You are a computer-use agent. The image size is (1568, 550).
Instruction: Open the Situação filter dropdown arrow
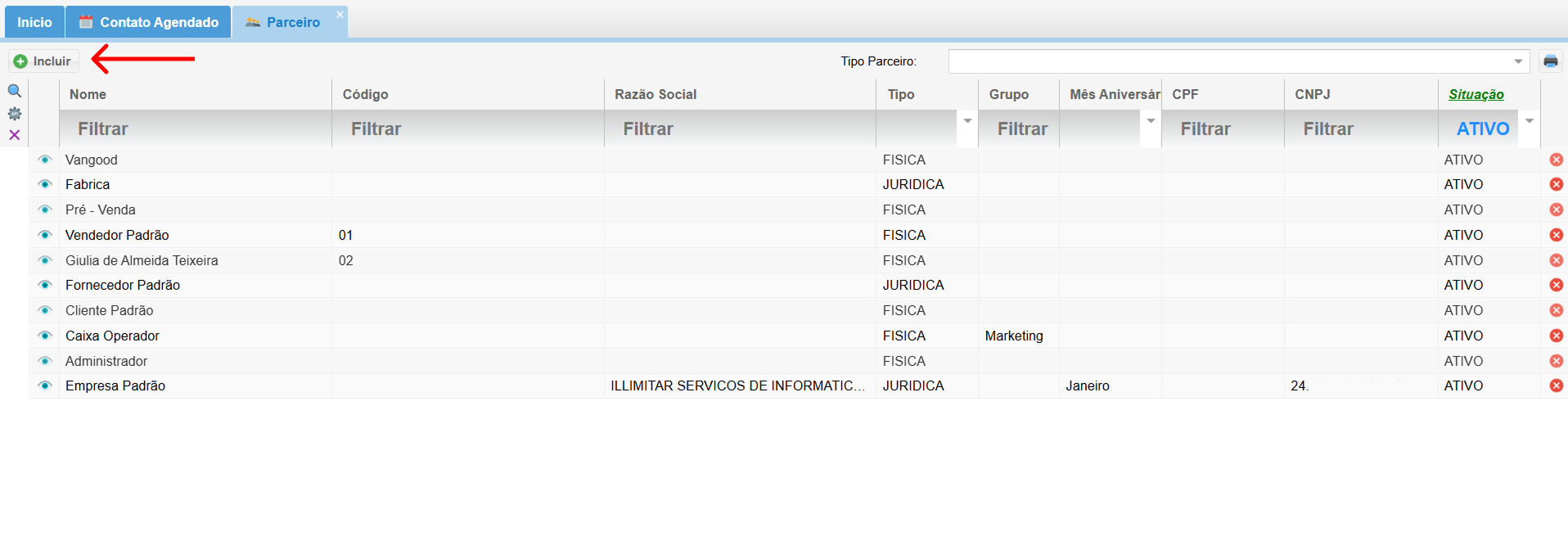pyautogui.click(x=1529, y=121)
